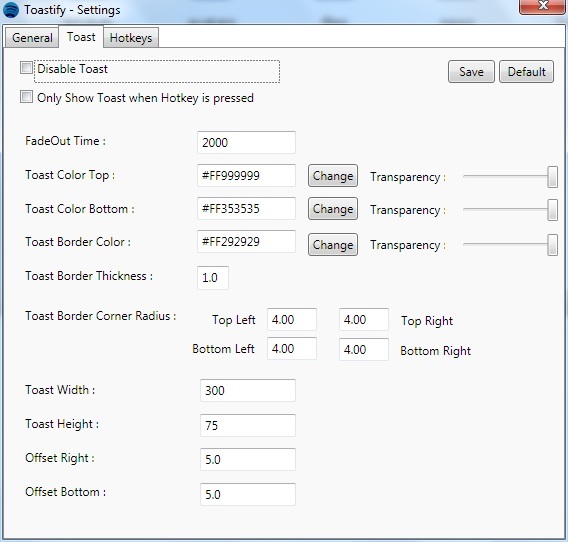Screen dimensions: 568x542
Task: Click the Bottom Left corner radius field
Action: 292,349
